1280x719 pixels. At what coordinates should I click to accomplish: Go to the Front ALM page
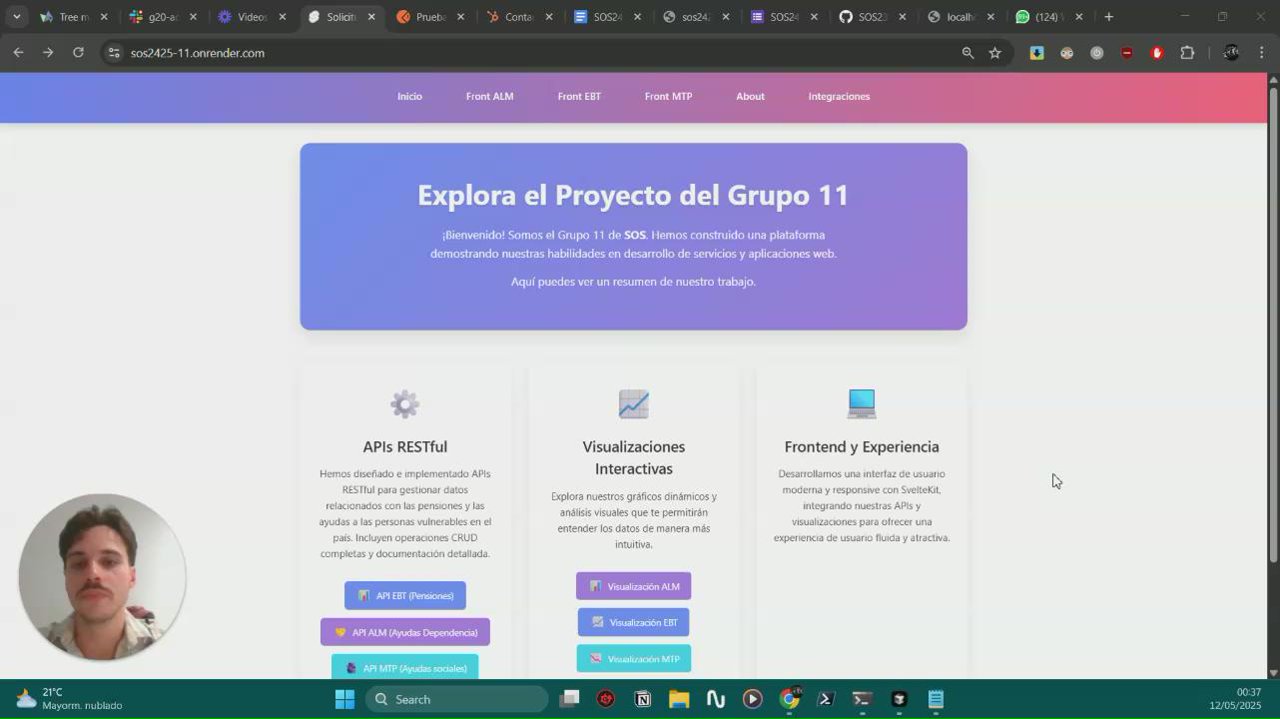[489, 96]
